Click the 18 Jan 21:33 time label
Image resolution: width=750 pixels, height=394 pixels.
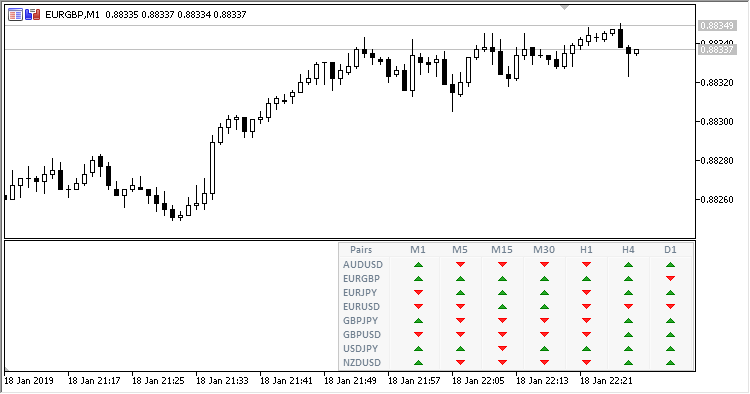click(x=222, y=381)
